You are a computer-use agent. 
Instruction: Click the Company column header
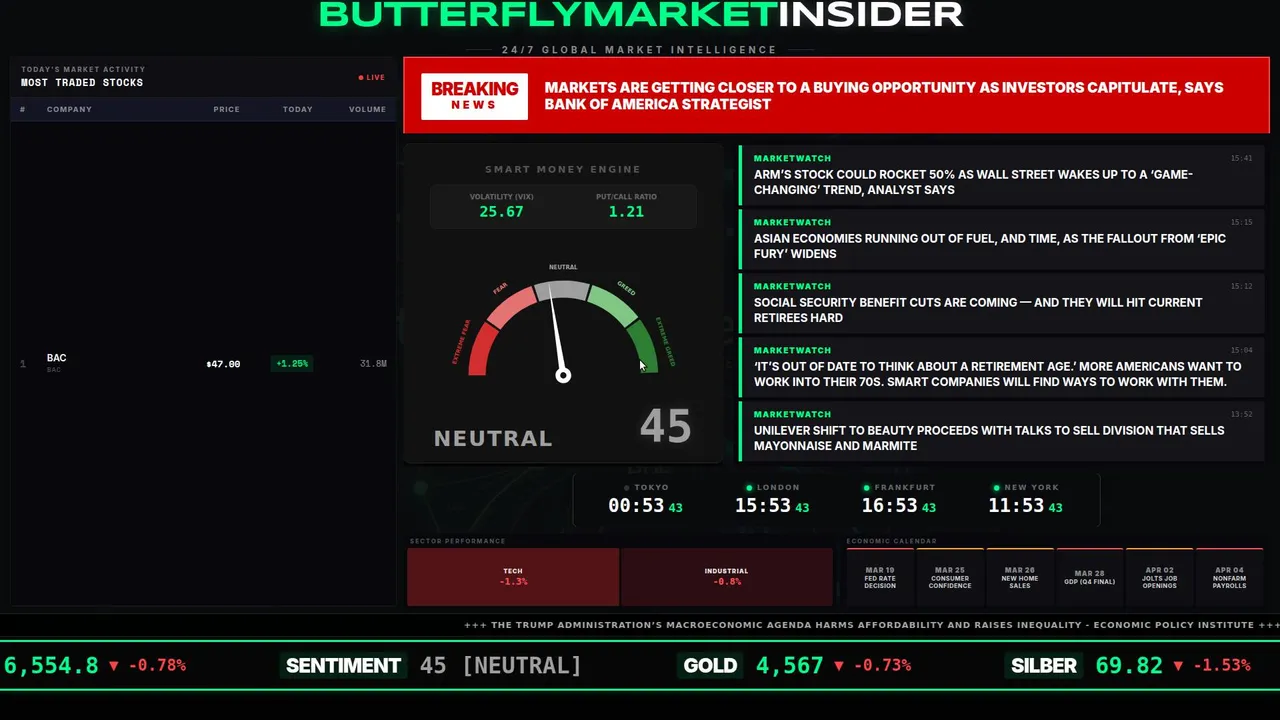(x=69, y=109)
